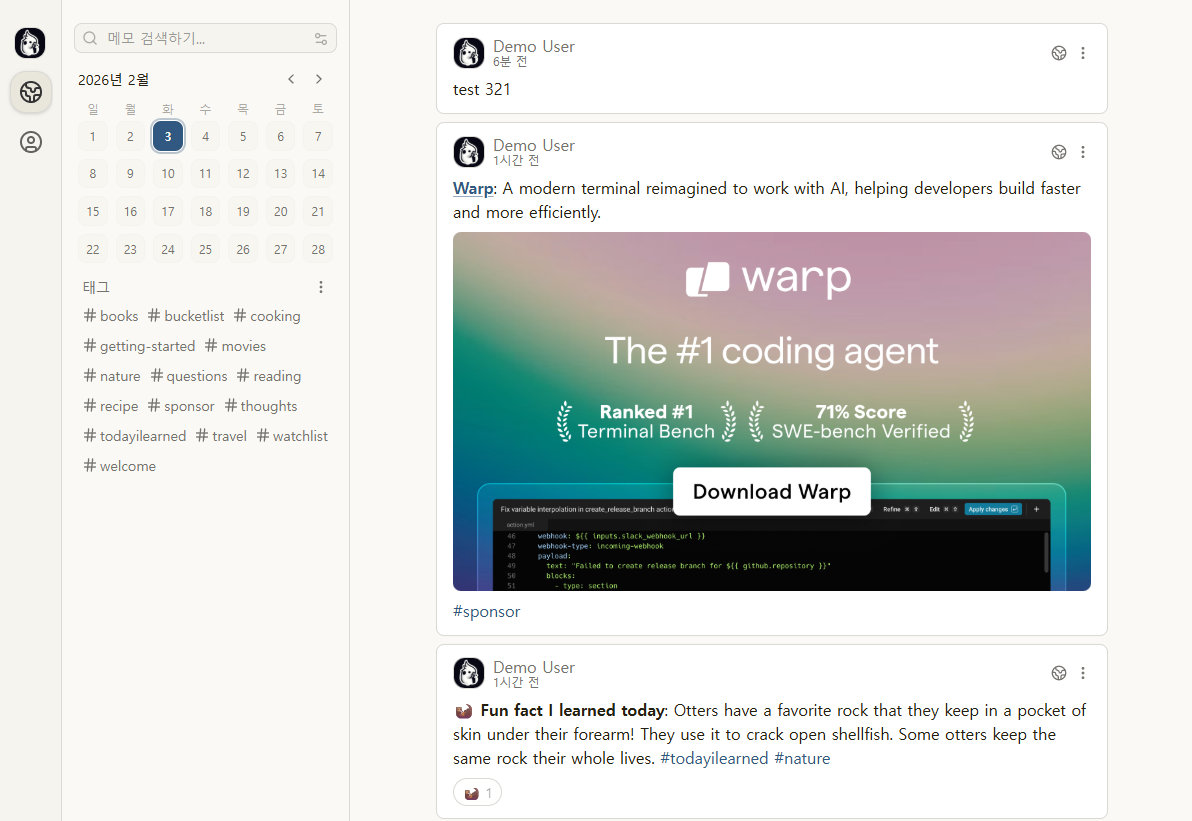
Task: Open more menu on 'test 321' memo
Action: pos(1083,53)
